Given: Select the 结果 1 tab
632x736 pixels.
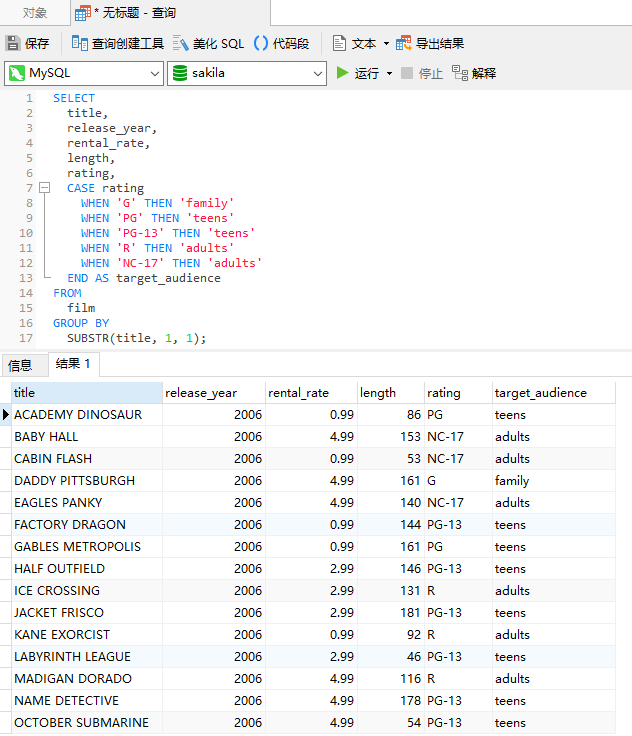Looking at the screenshot, I should pos(73,364).
